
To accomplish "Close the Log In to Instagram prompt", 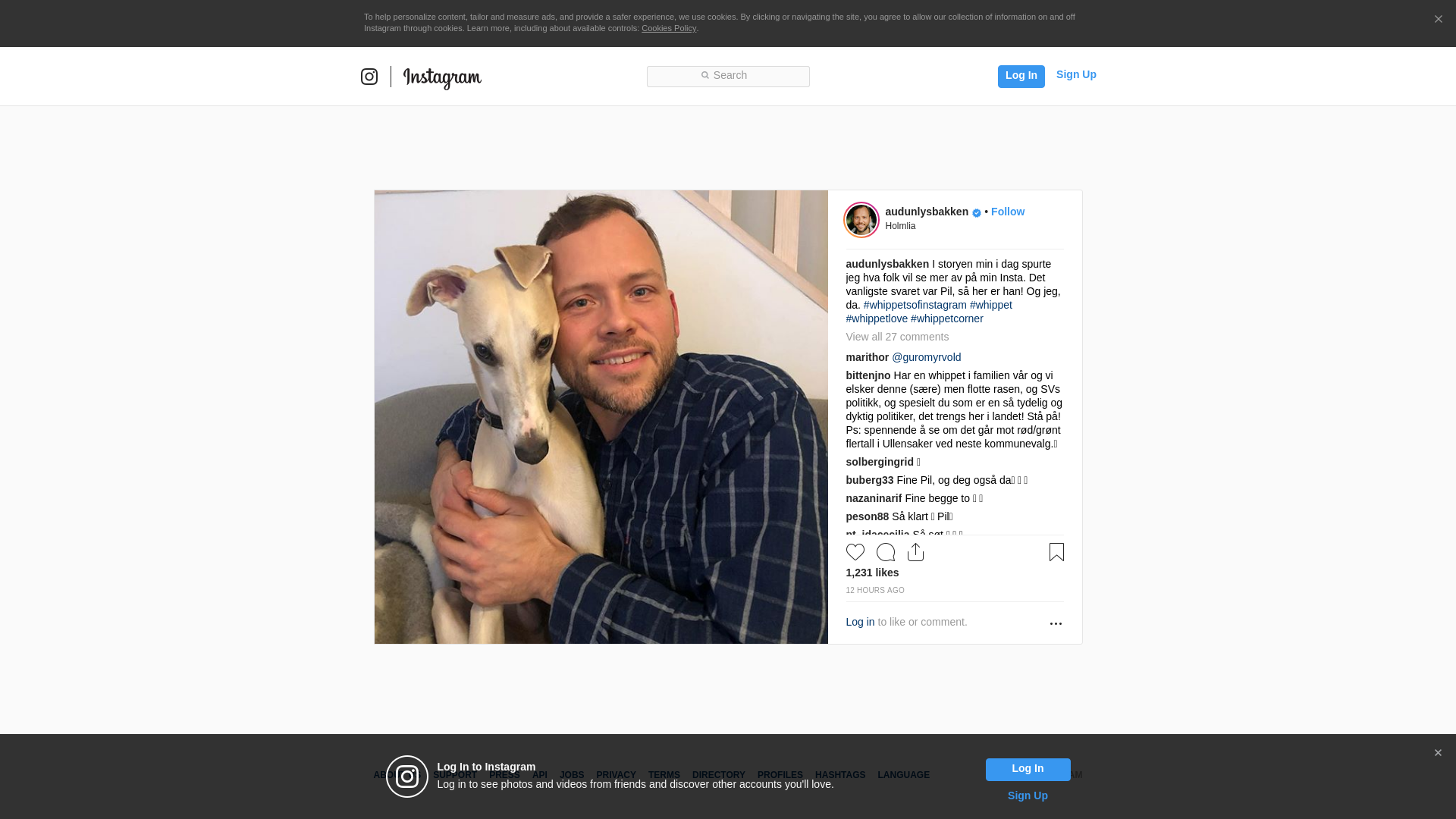I will pyautogui.click(x=1438, y=753).
